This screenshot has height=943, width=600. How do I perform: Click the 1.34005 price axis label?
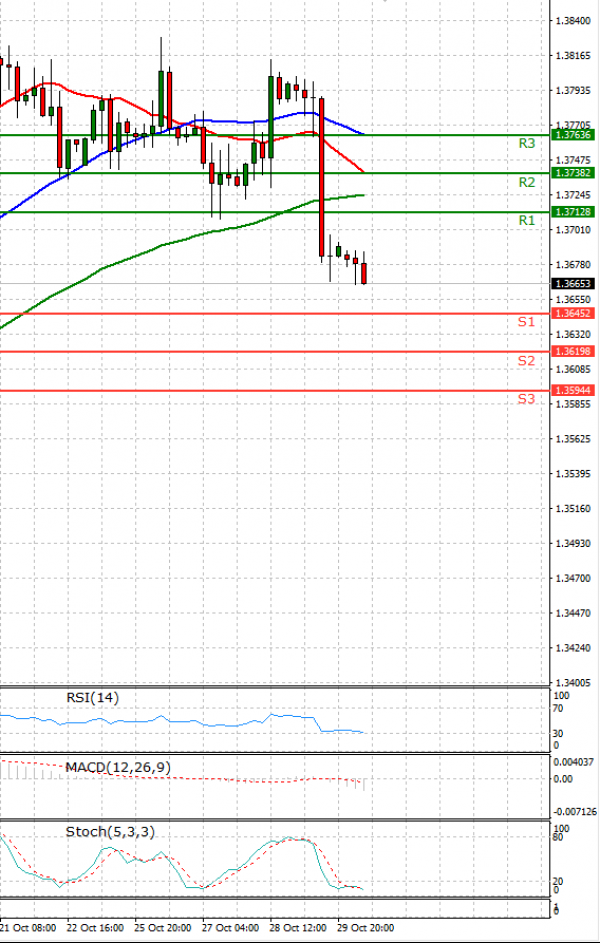coord(572,683)
